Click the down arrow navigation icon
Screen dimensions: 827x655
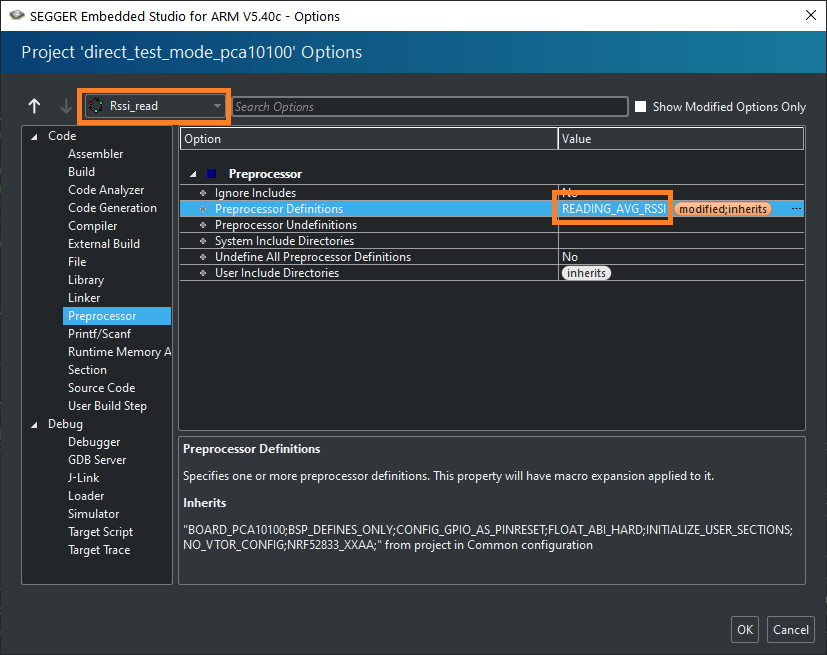[66, 106]
